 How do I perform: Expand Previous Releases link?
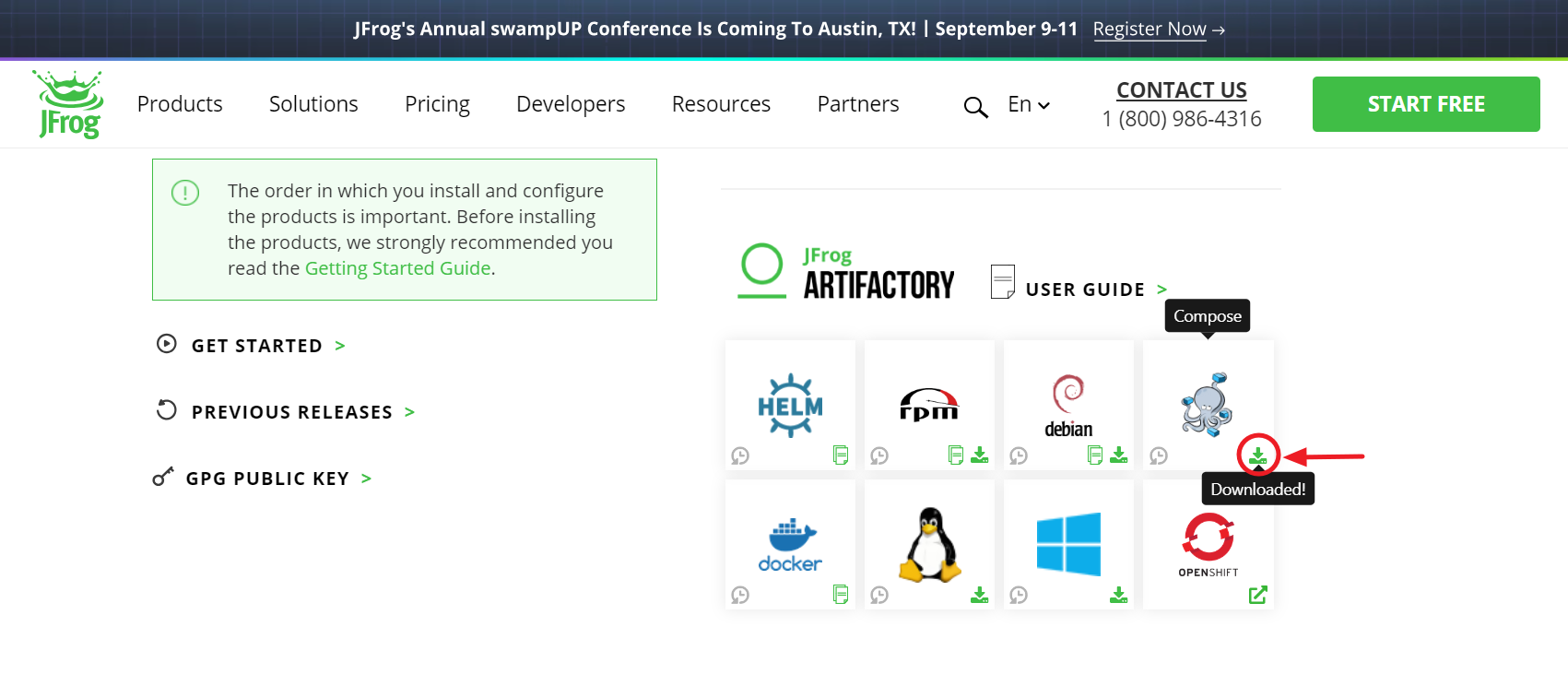291,412
